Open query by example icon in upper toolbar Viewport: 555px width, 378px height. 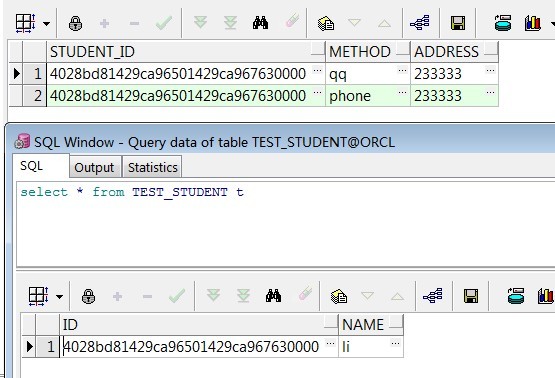coord(326,24)
